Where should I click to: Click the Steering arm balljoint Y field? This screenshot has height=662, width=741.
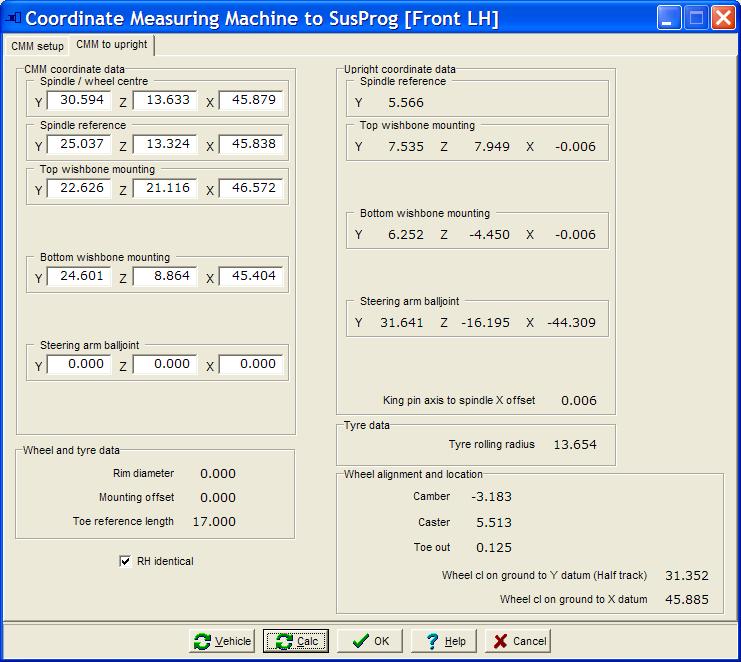point(79,364)
